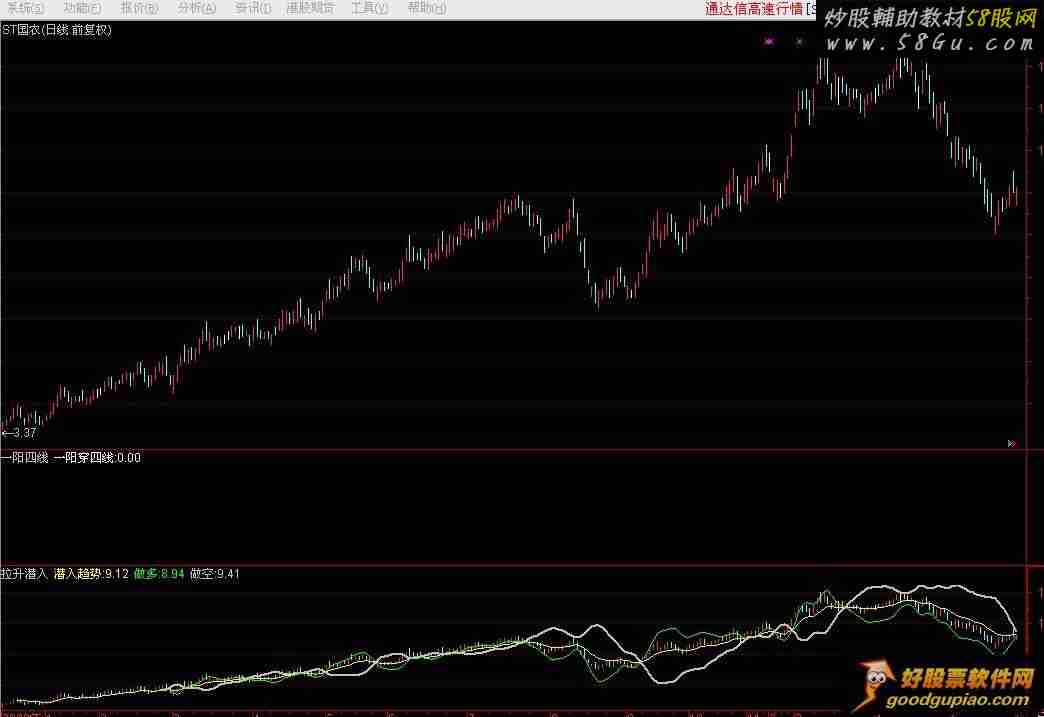1044x717 pixels.
Task: Click the small red arrow at chart right edge
Action: click(1012, 442)
